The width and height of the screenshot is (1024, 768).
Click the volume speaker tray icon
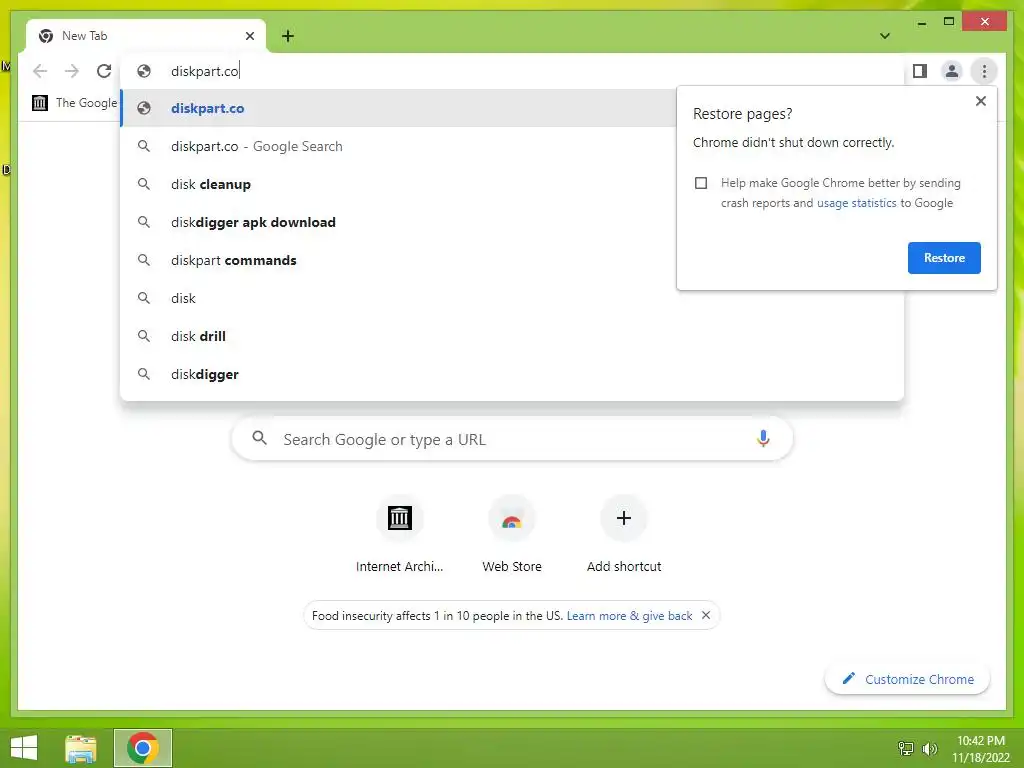(929, 748)
